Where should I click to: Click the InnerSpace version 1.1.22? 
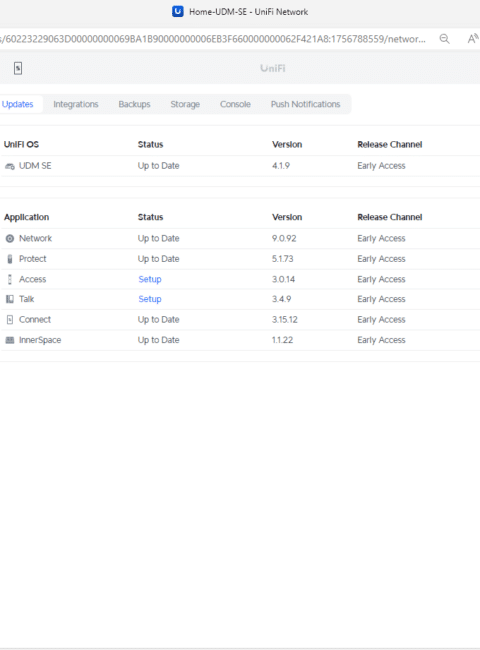[282, 340]
